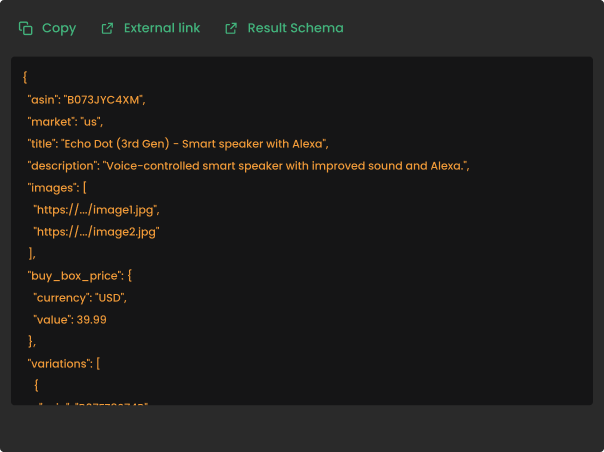Open the External link text
The image size is (604, 452).
161,28
